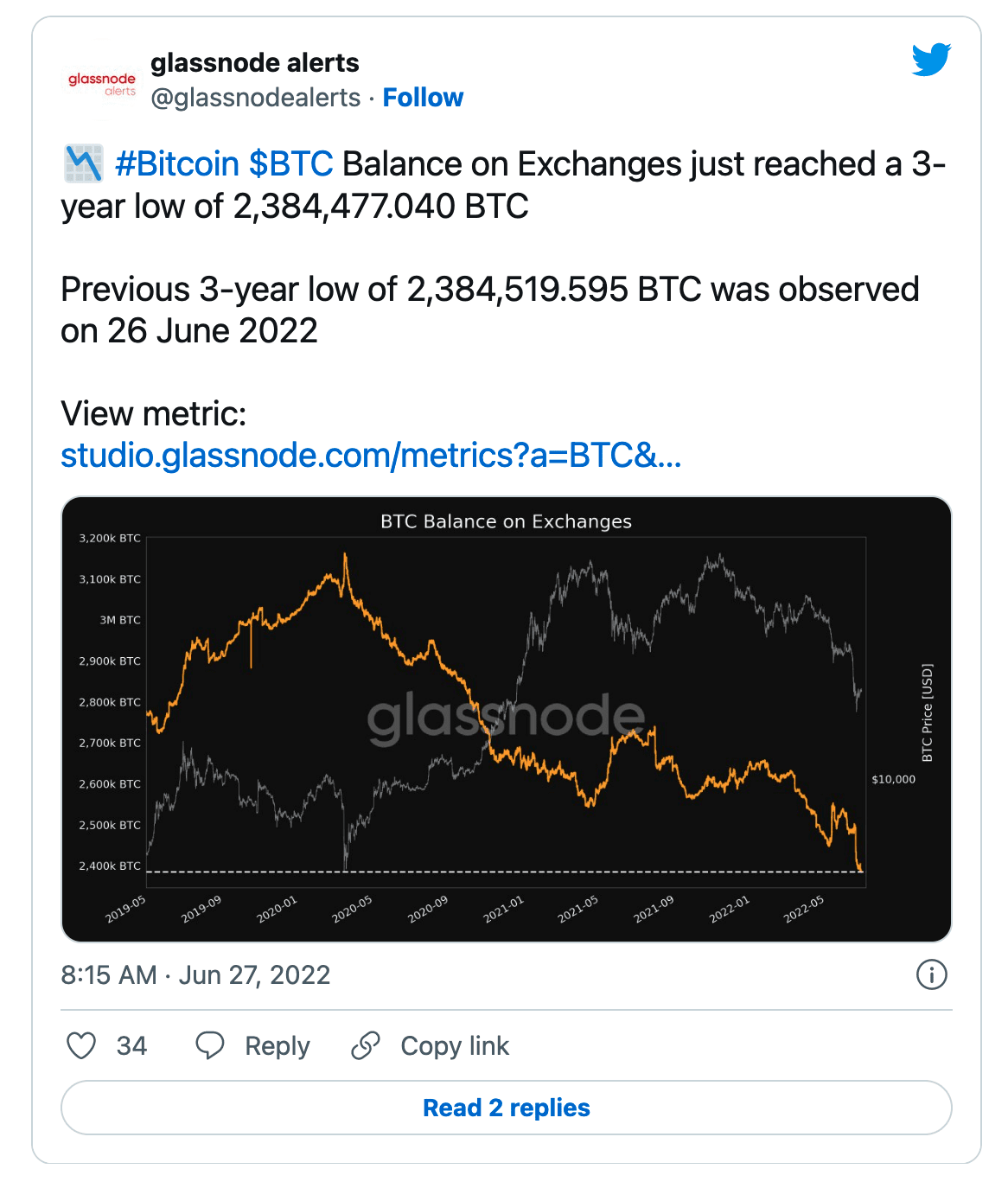Like the tweet with the heart icon

point(81,1045)
